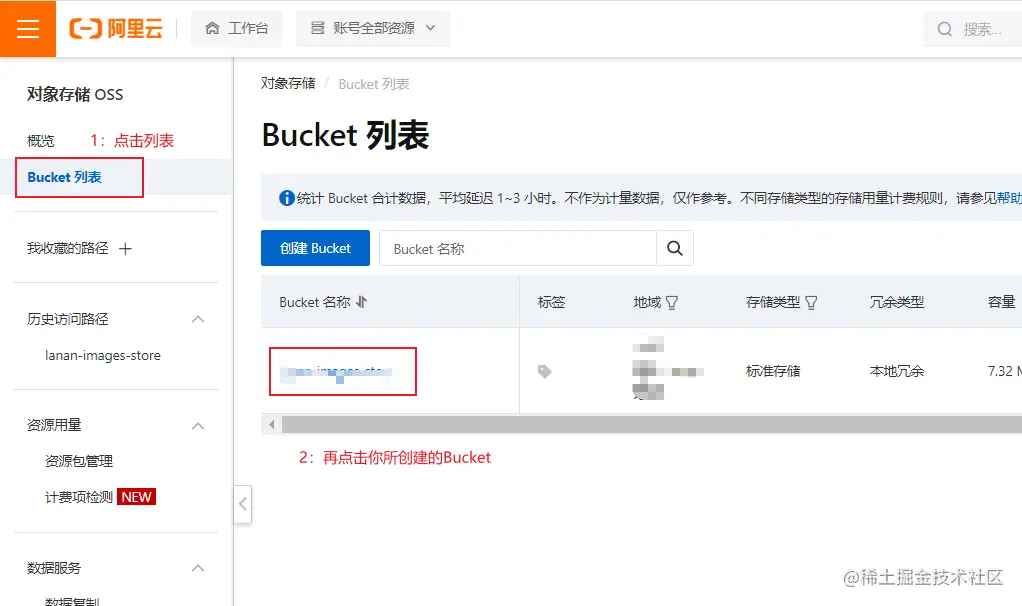Click the Aliyun logo

(116, 29)
